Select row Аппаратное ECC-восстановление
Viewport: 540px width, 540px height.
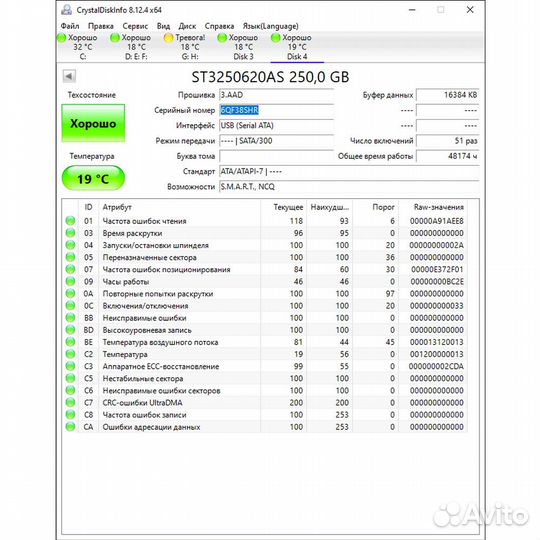[264, 366]
